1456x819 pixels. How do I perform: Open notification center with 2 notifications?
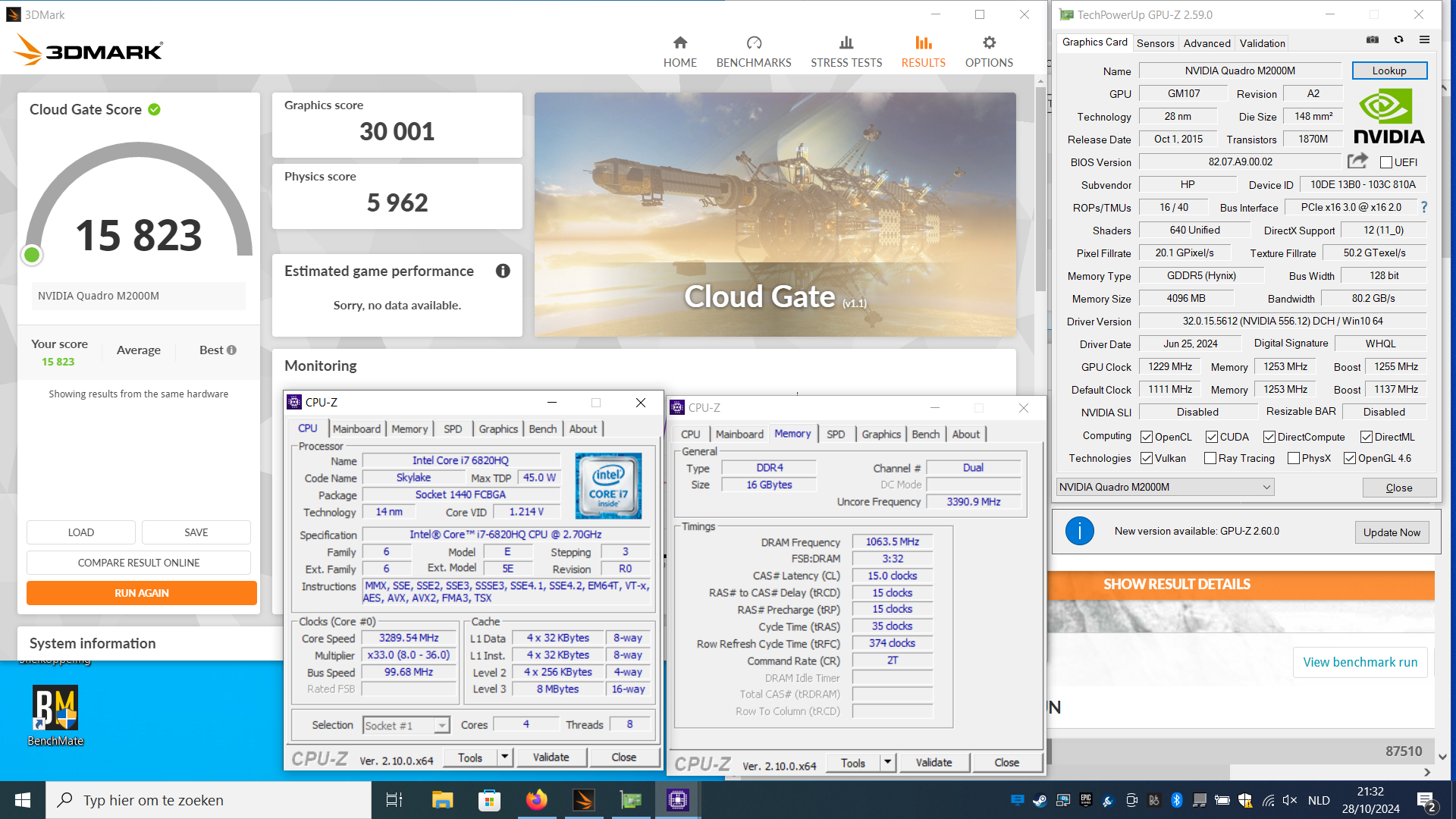point(1426,801)
